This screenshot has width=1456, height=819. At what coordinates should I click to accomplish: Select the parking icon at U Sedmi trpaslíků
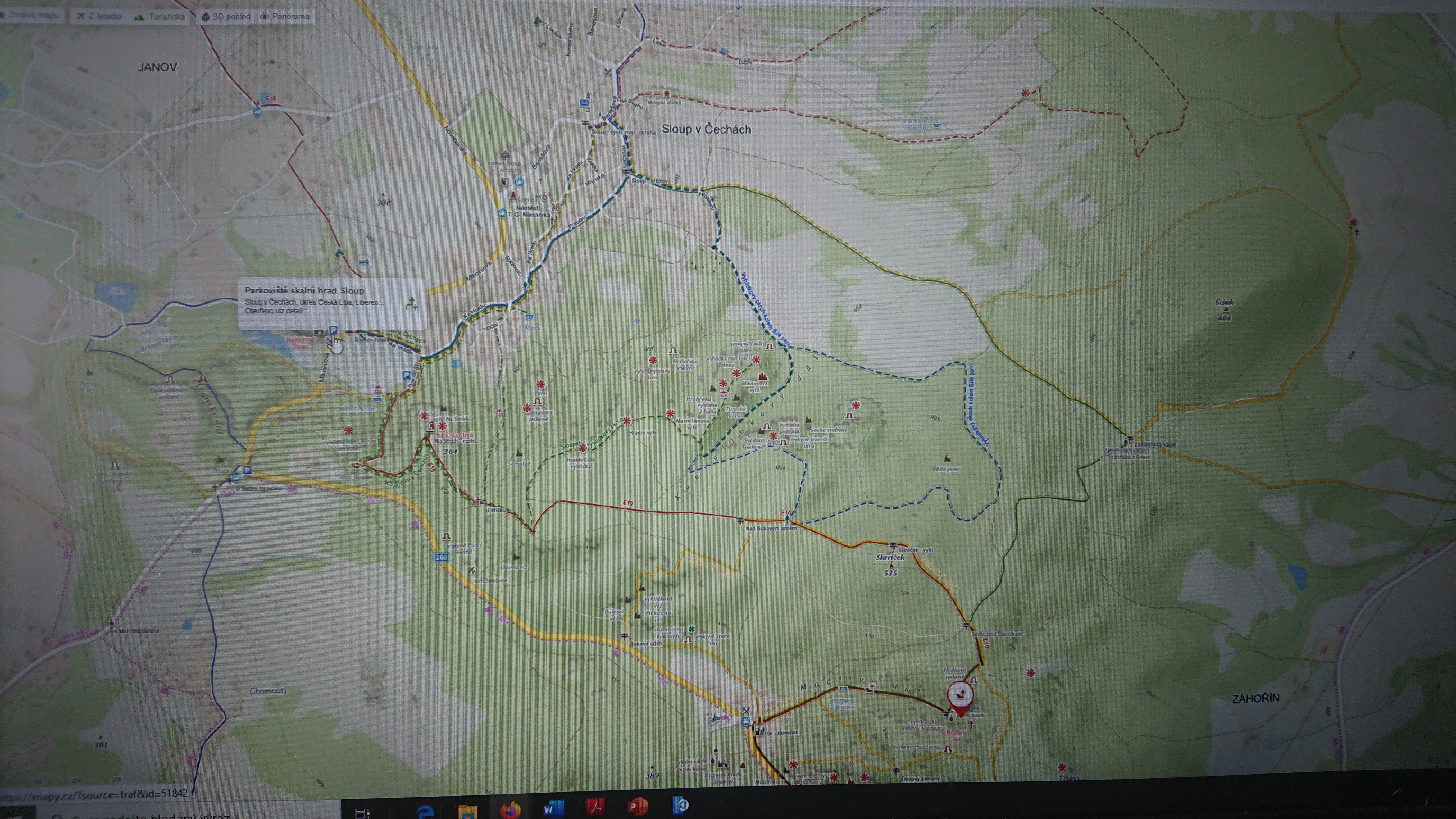(x=247, y=470)
